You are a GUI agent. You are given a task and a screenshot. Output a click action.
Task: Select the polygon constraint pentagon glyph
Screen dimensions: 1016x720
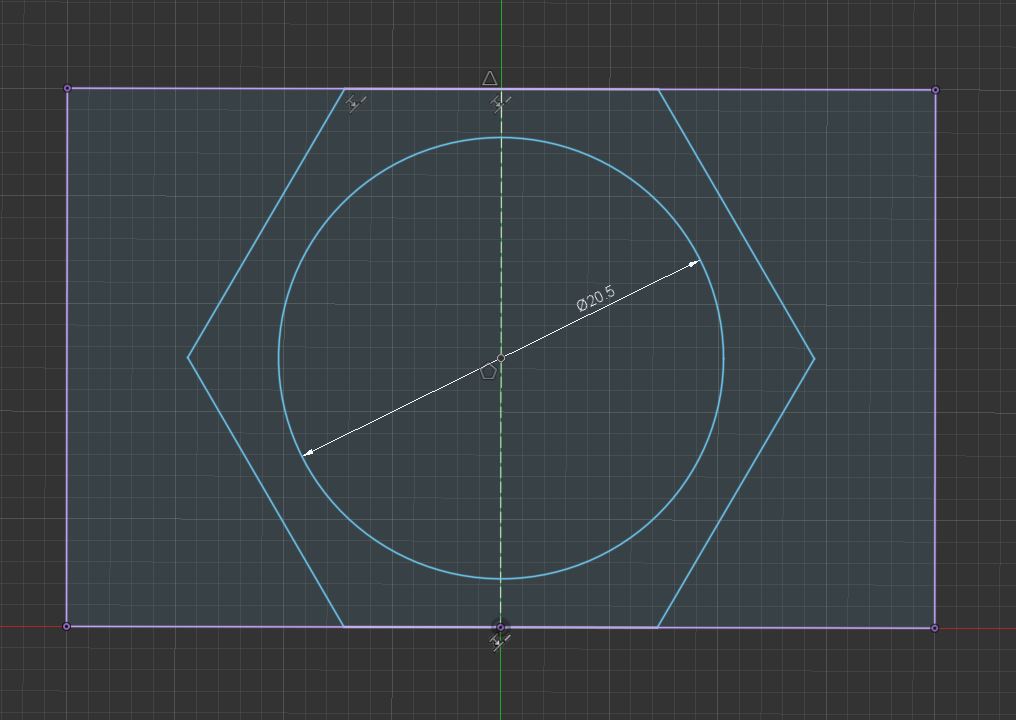[489, 371]
